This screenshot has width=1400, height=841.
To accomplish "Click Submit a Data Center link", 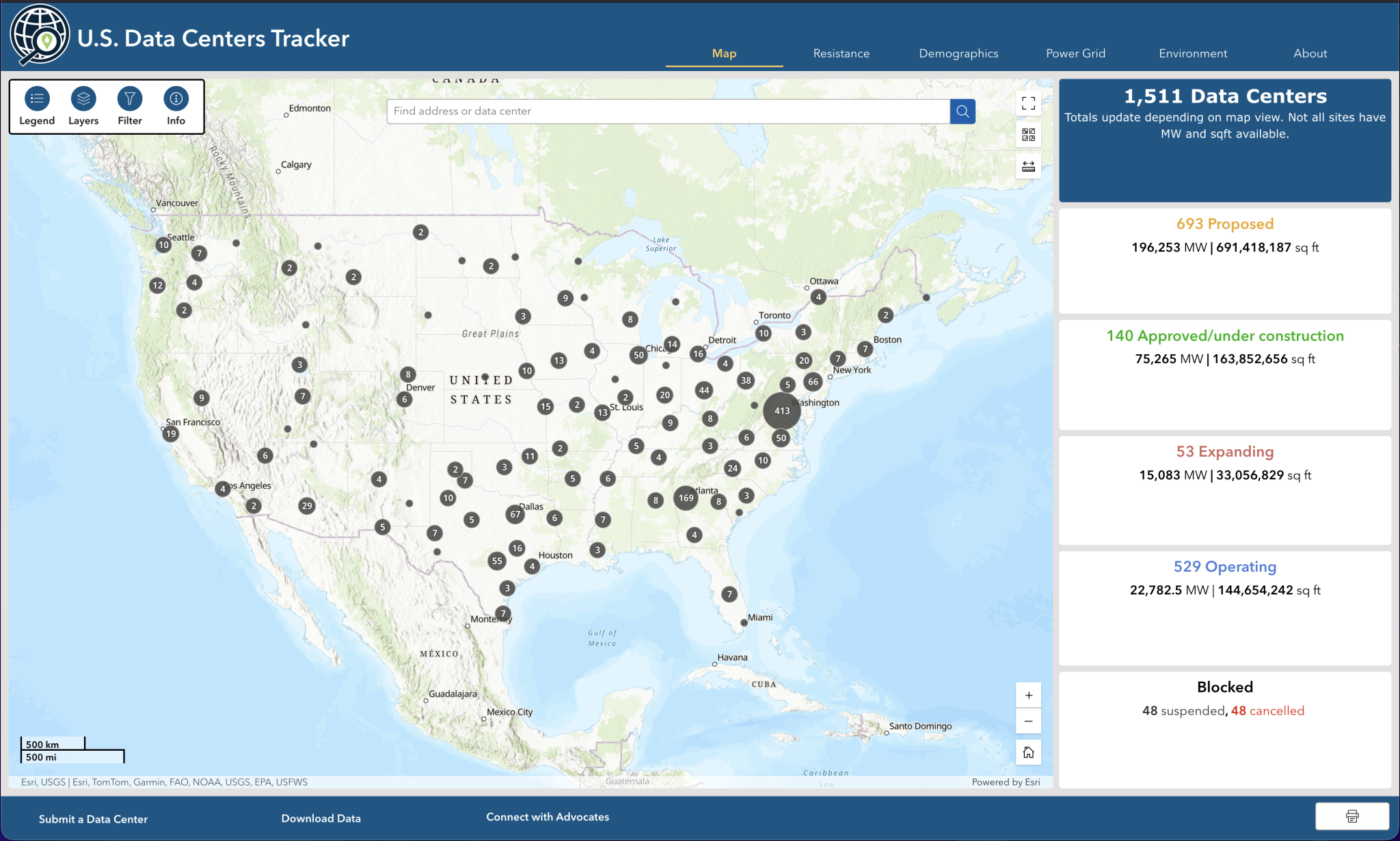I will [x=93, y=819].
